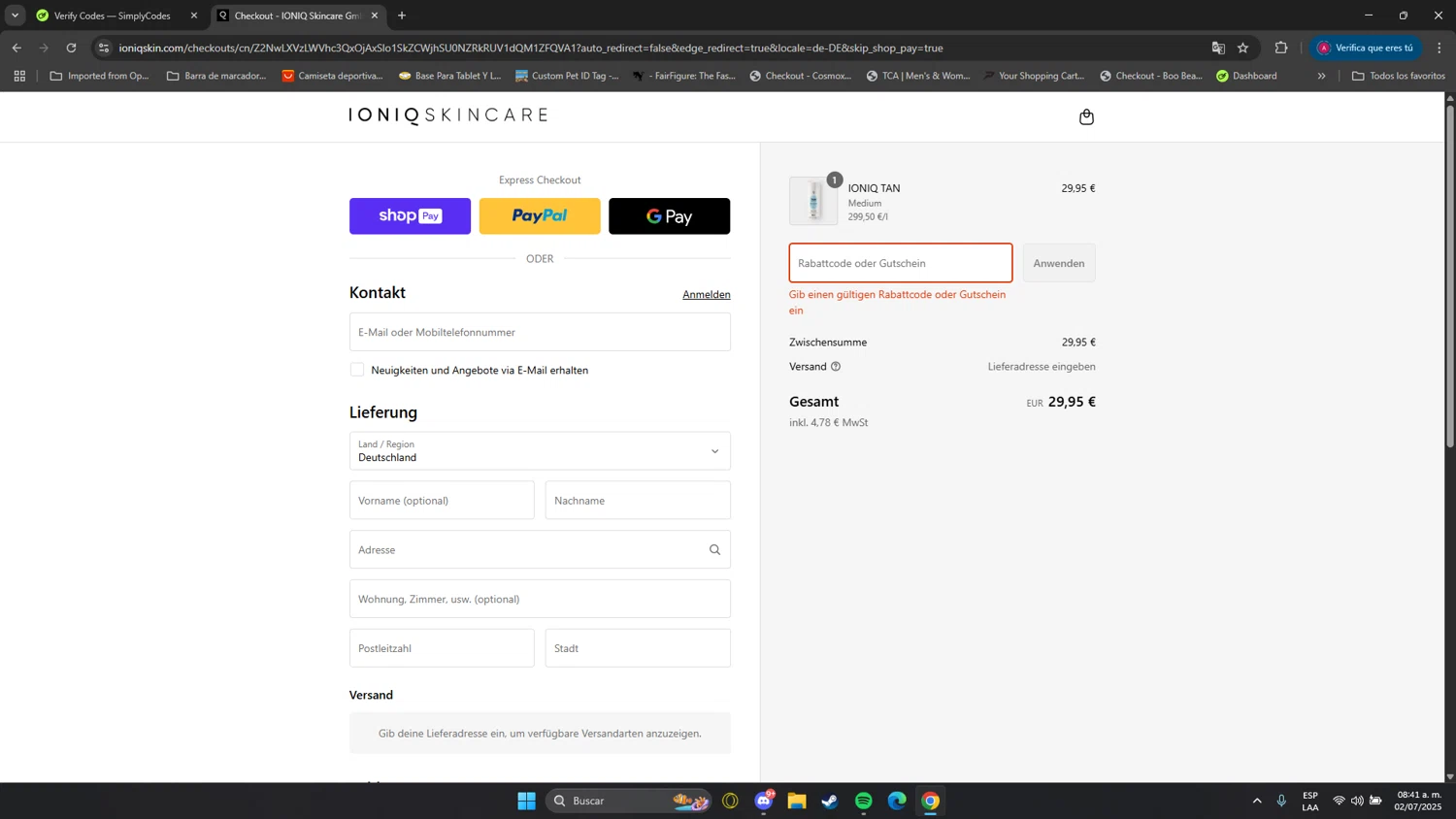Click the IONIQ SKINCARE logo
Image resolution: width=1456 pixels, height=819 pixels.
(x=448, y=115)
